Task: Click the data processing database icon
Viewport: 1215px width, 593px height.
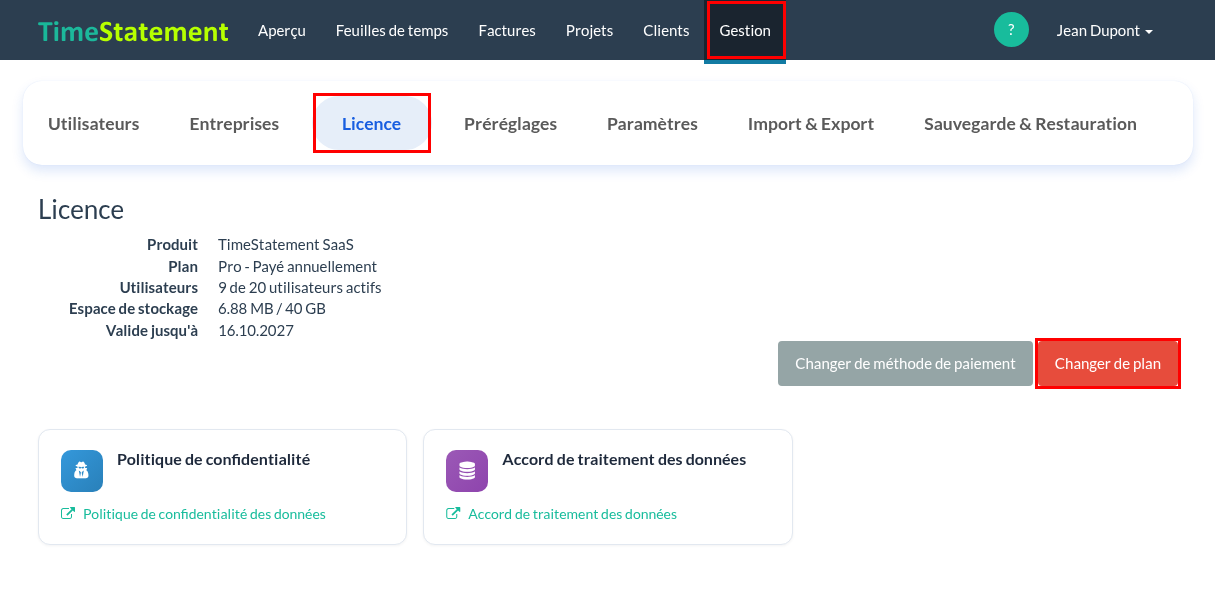Action: point(467,471)
